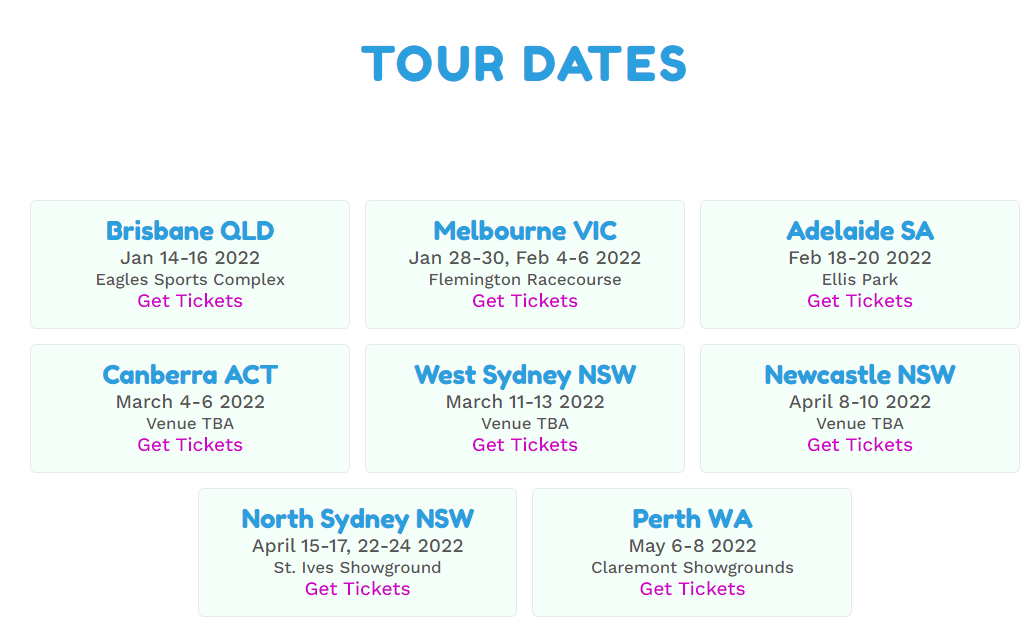Image resolution: width=1032 pixels, height=631 pixels.
Task: Click the St. Ives Showground venue text
Action: 357,567
